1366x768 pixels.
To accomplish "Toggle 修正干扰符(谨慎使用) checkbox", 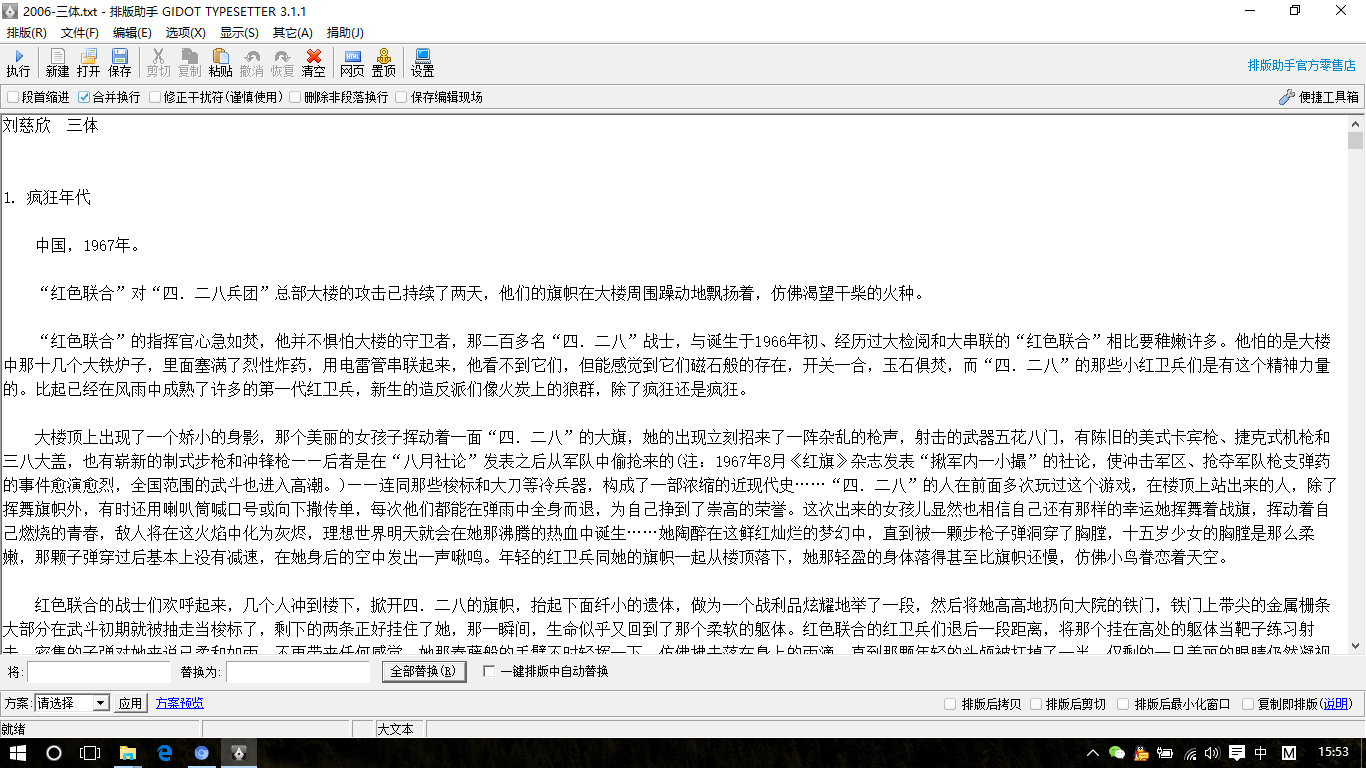I will click(x=155, y=97).
